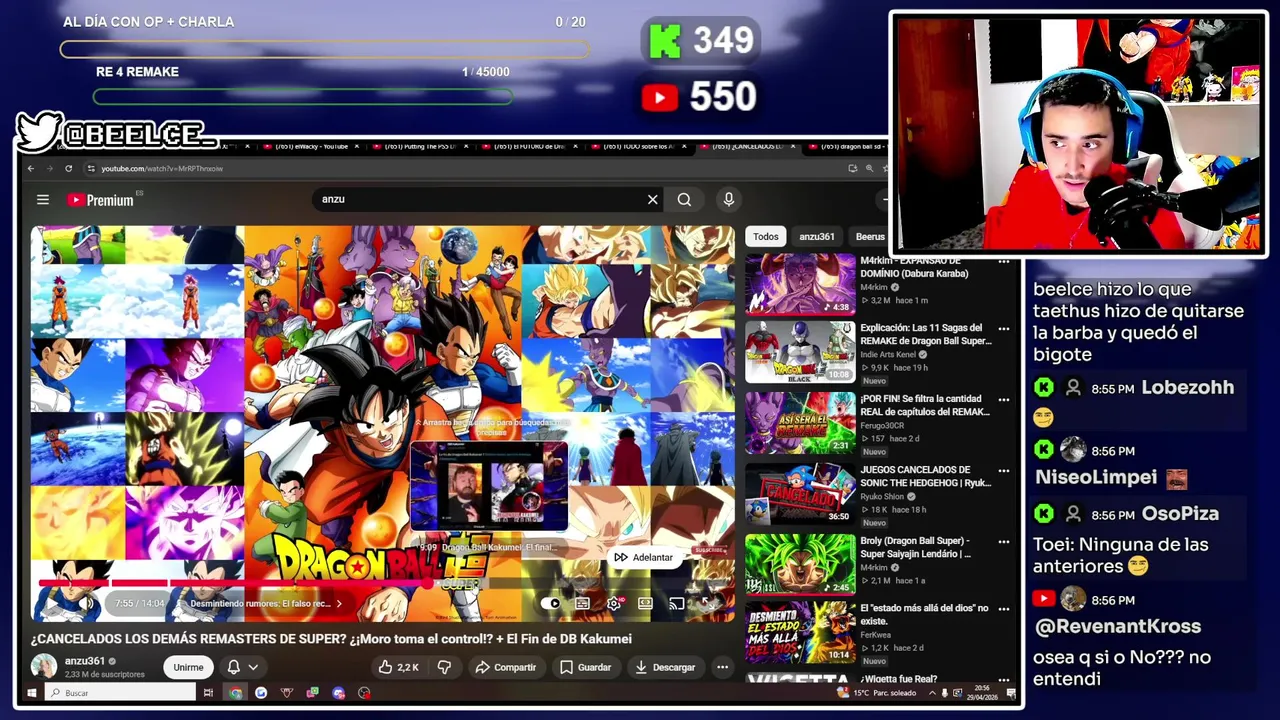Open the Task View icon on the taskbar
Image resolution: width=1280 pixels, height=720 pixels.
pos(208,693)
